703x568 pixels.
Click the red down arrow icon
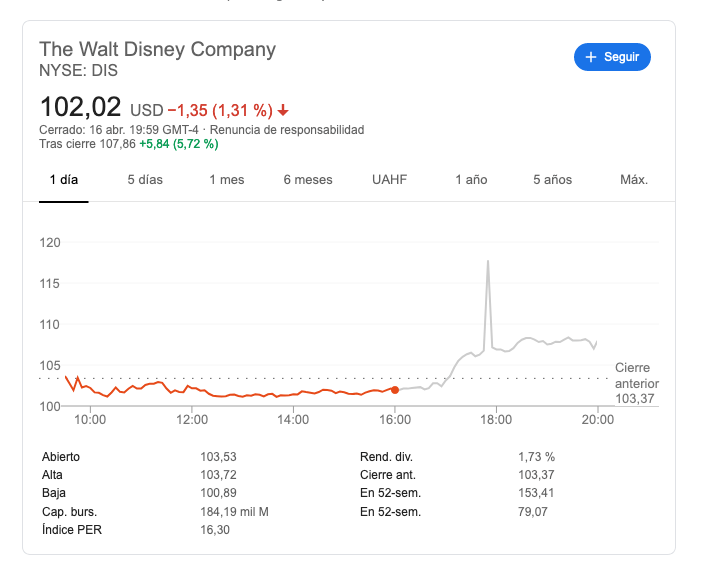[283, 110]
